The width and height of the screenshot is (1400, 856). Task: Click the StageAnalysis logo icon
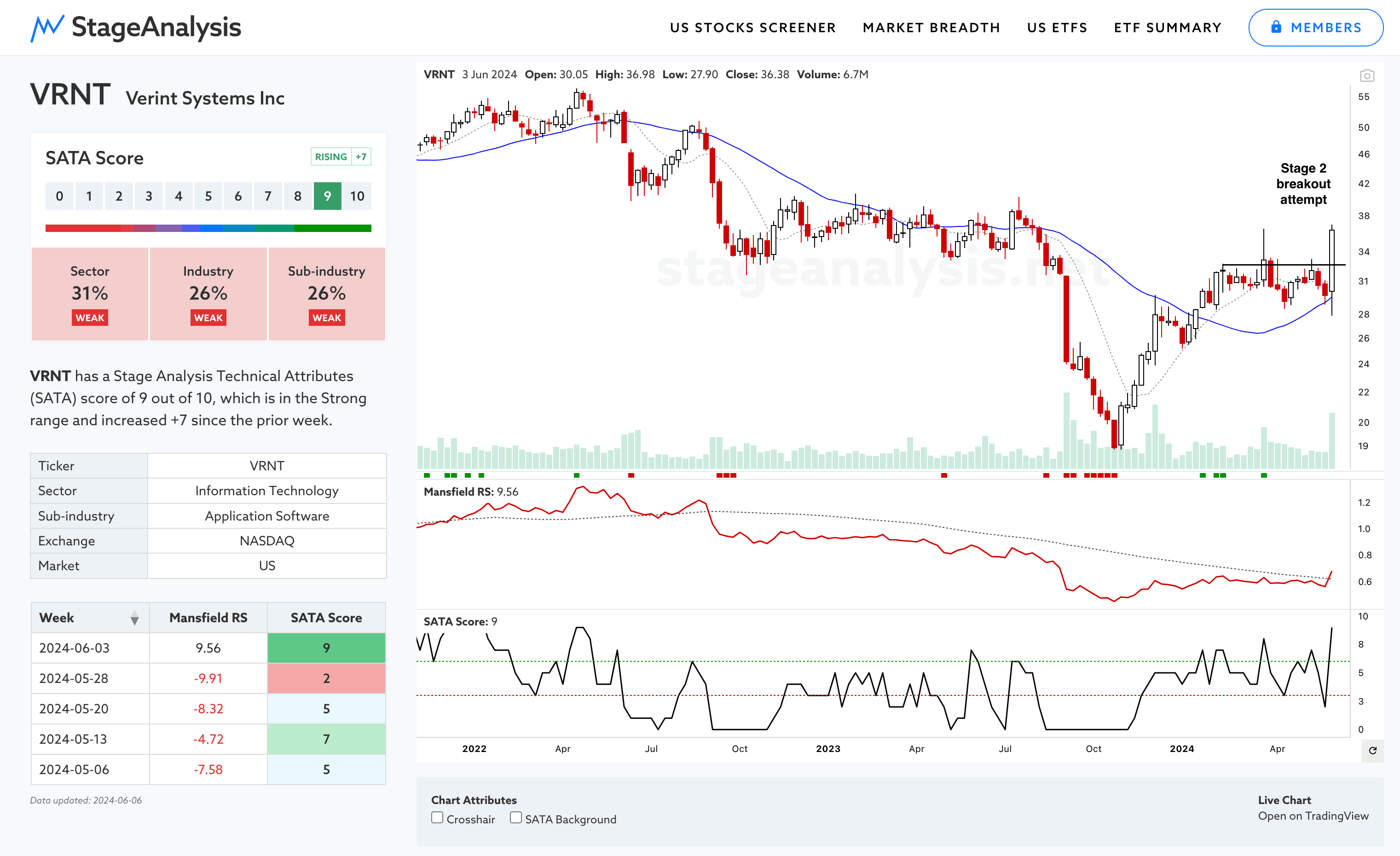[46, 28]
